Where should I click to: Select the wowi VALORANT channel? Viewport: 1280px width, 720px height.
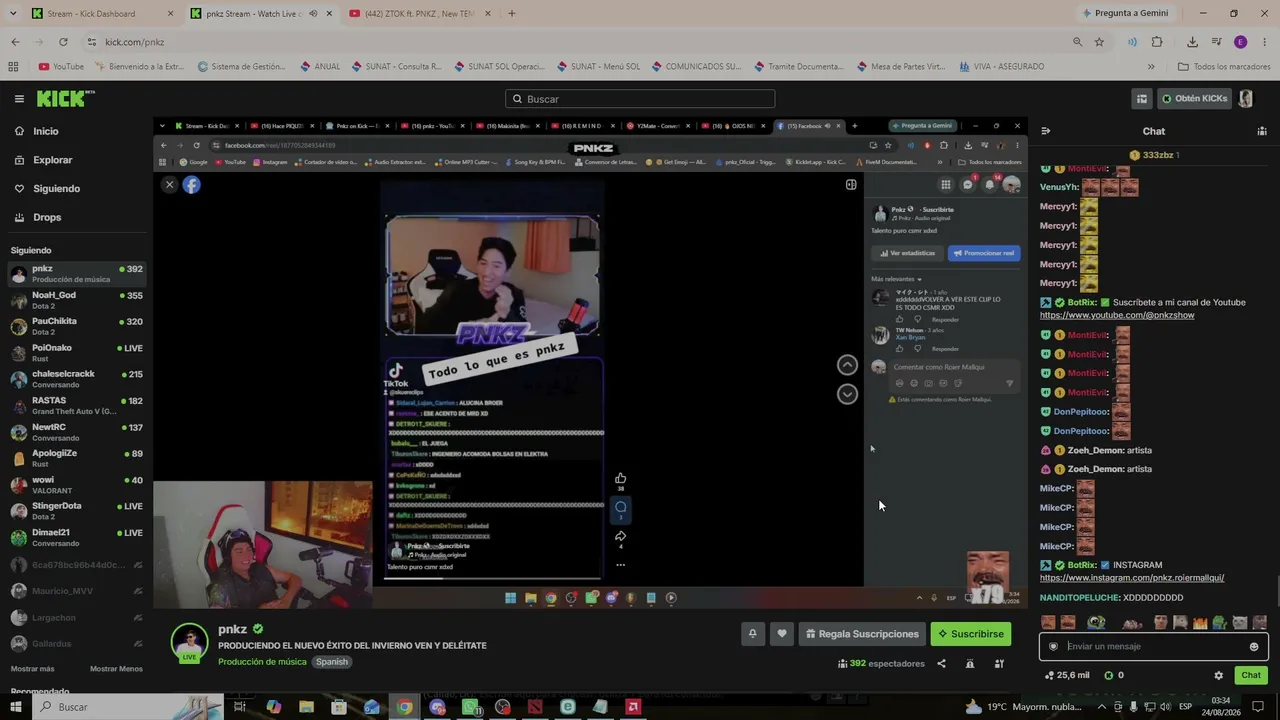point(76,485)
